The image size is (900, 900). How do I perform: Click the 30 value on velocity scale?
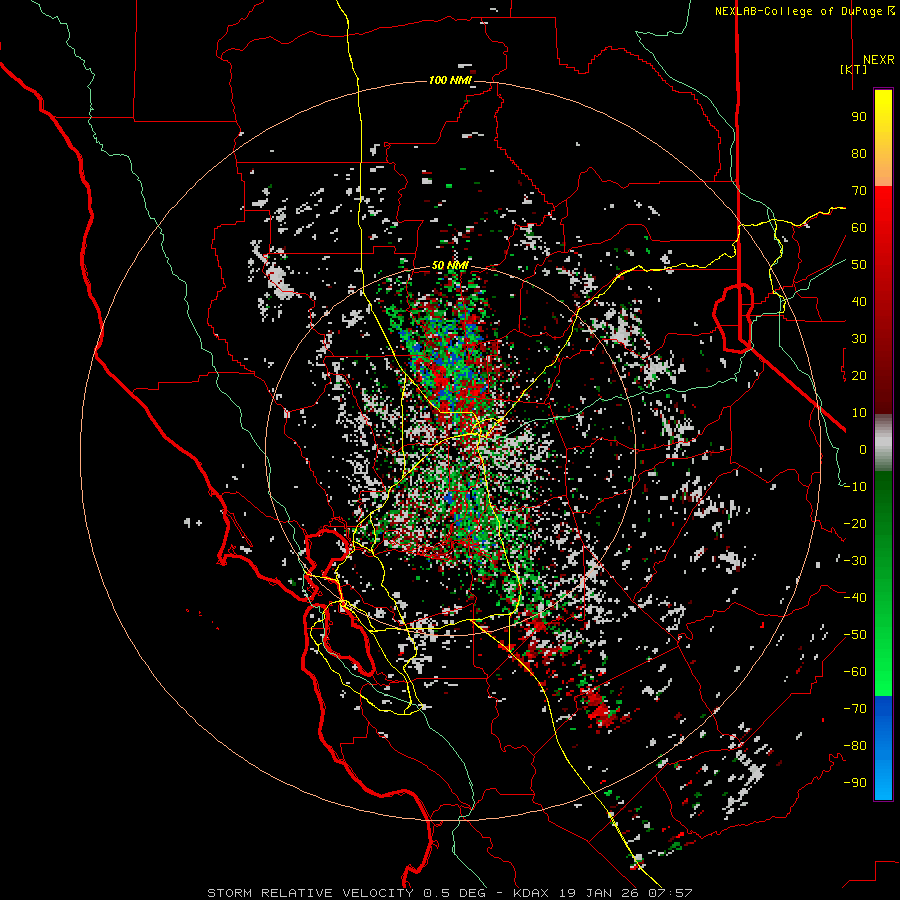pos(859,339)
